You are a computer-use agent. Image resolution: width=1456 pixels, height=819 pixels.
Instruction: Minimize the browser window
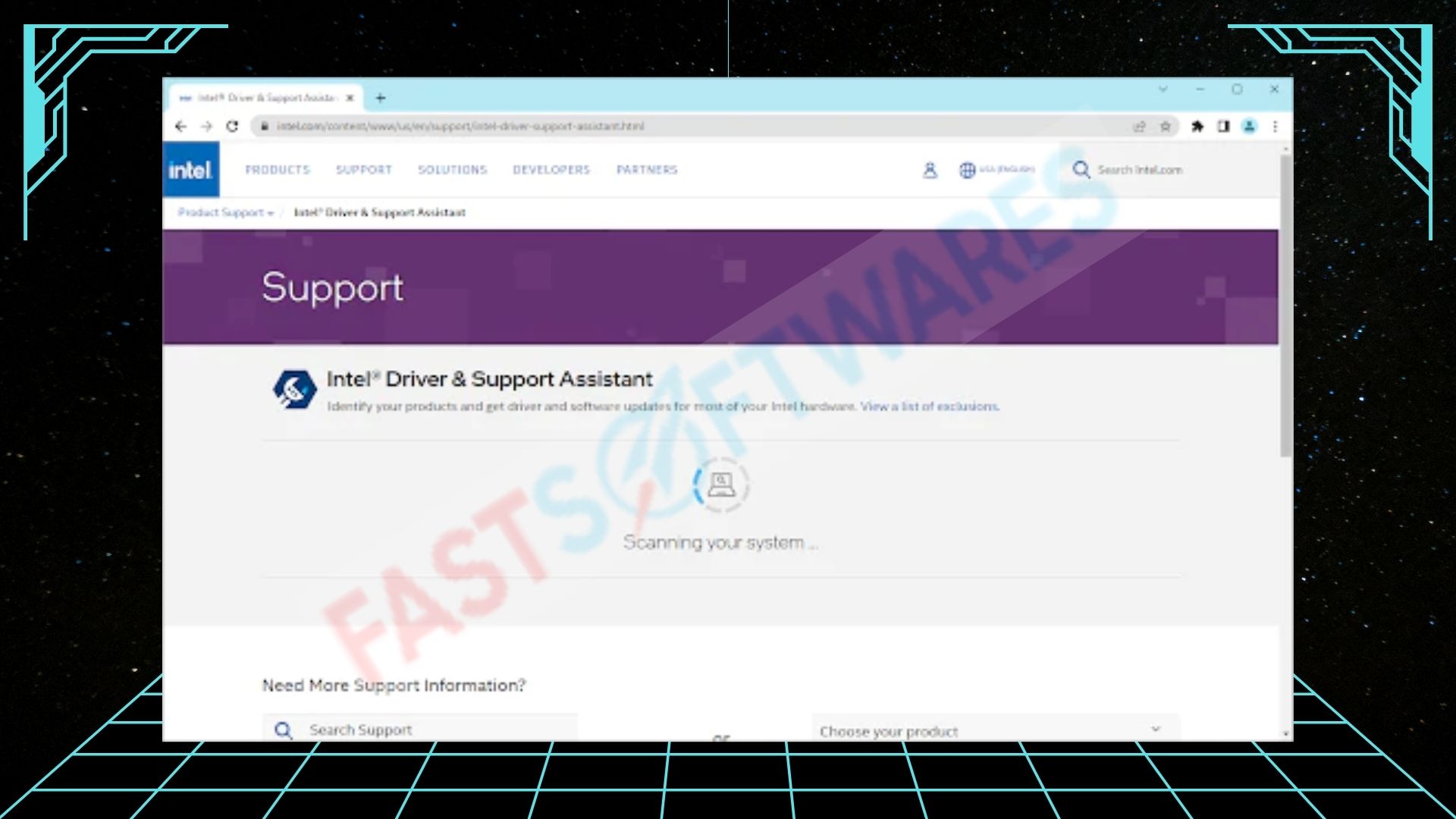click(x=1200, y=89)
